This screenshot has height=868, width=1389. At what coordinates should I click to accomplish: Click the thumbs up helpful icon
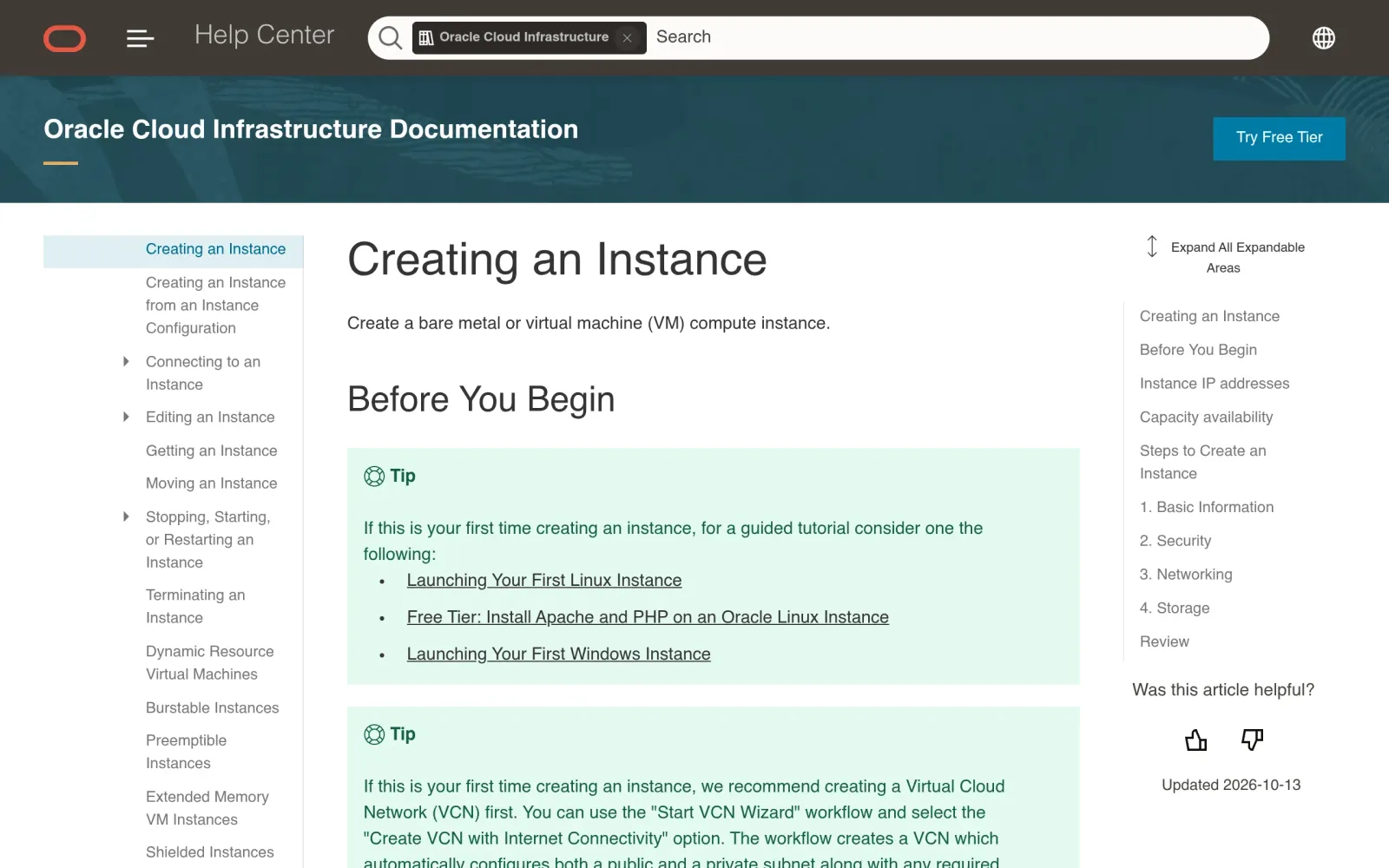coord(1195,740)
